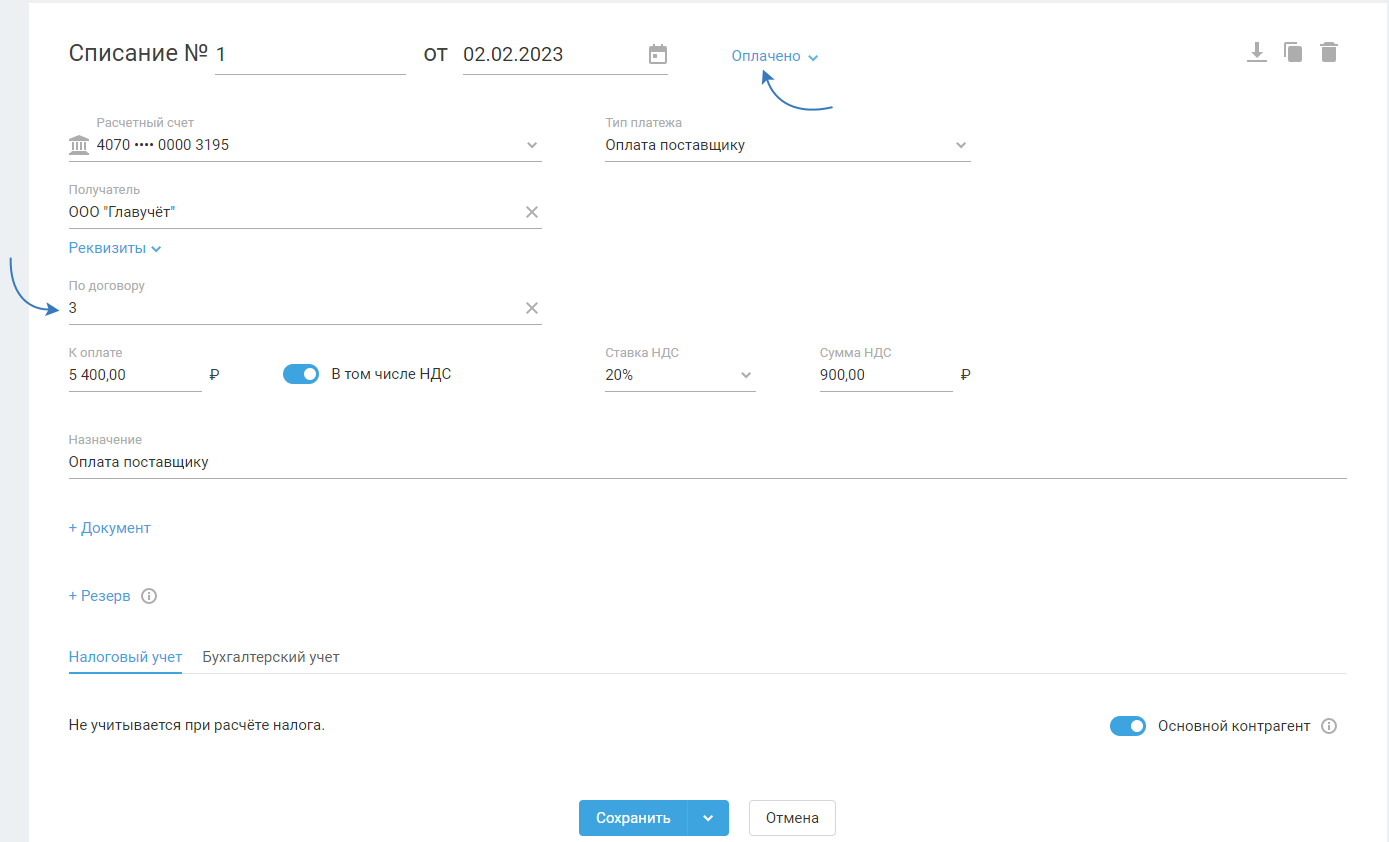This screenshot has height=842, width=1389.
Task: Show info about Резерв
Action: pos(149,596)
